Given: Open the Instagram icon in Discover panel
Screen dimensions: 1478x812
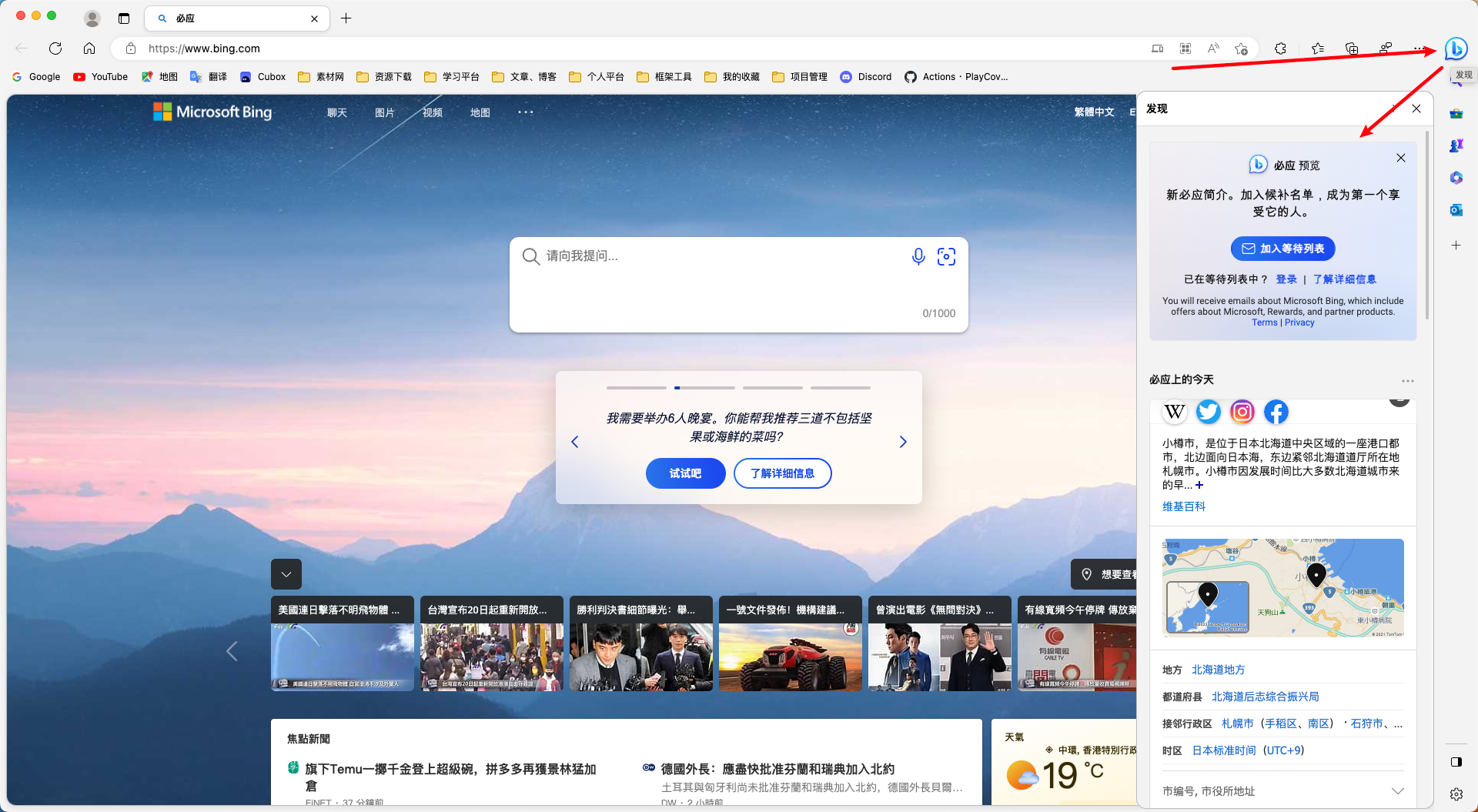Looking at the screenshot, I should pos(1242,412).
